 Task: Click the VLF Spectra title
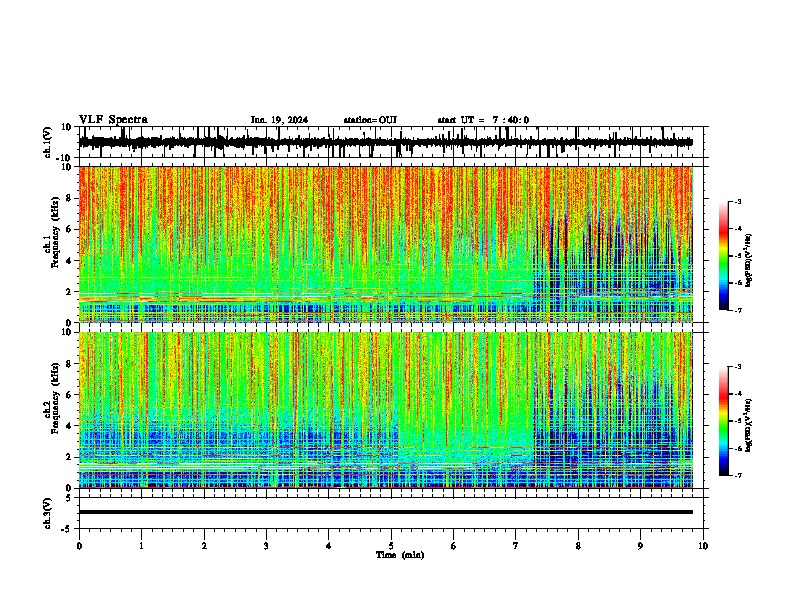pos(113,120)
